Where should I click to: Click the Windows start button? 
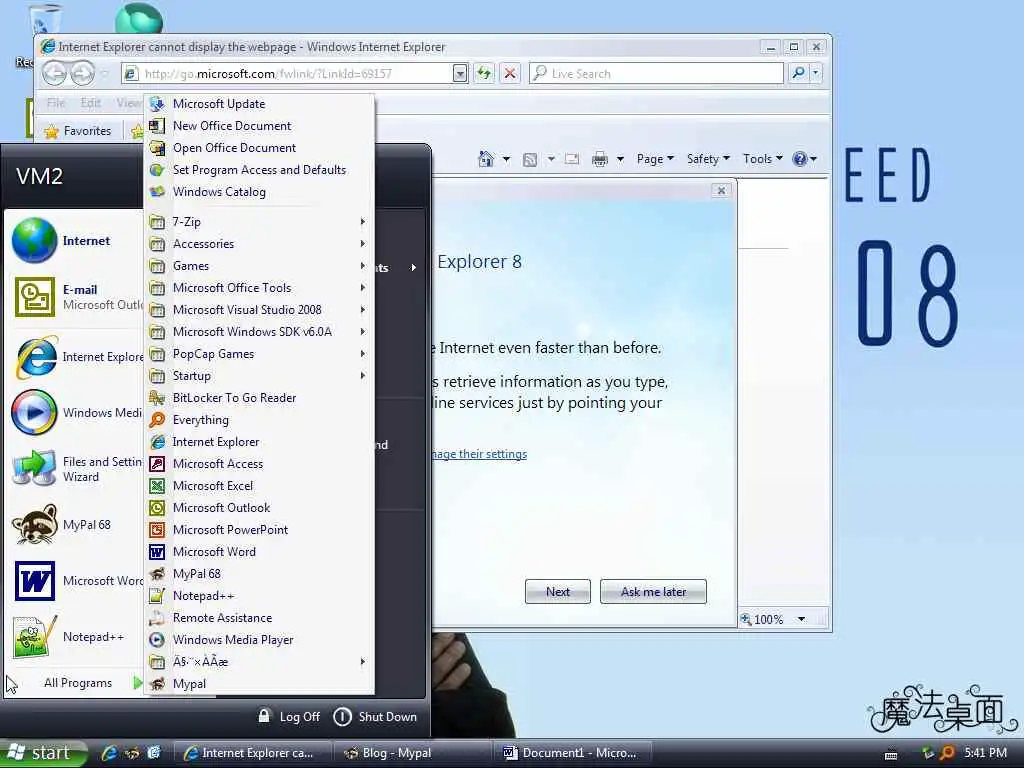(43, 753)
